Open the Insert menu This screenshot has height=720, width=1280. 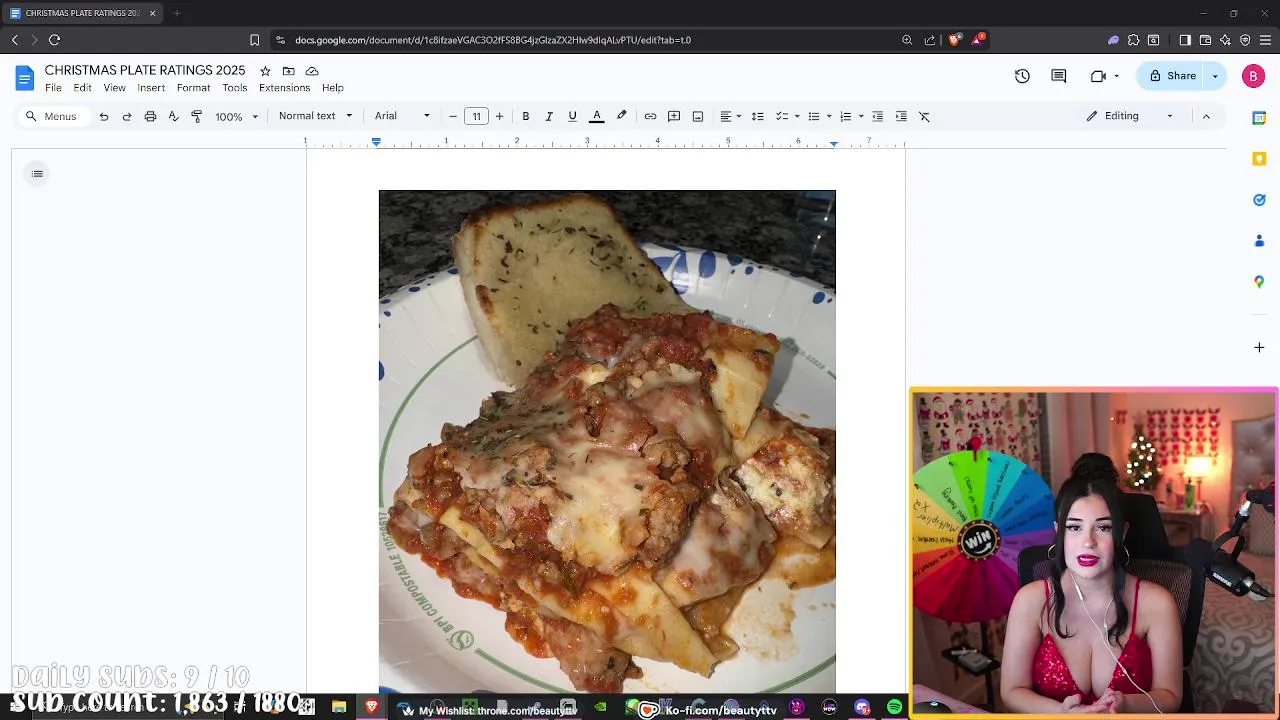(151, 88)
